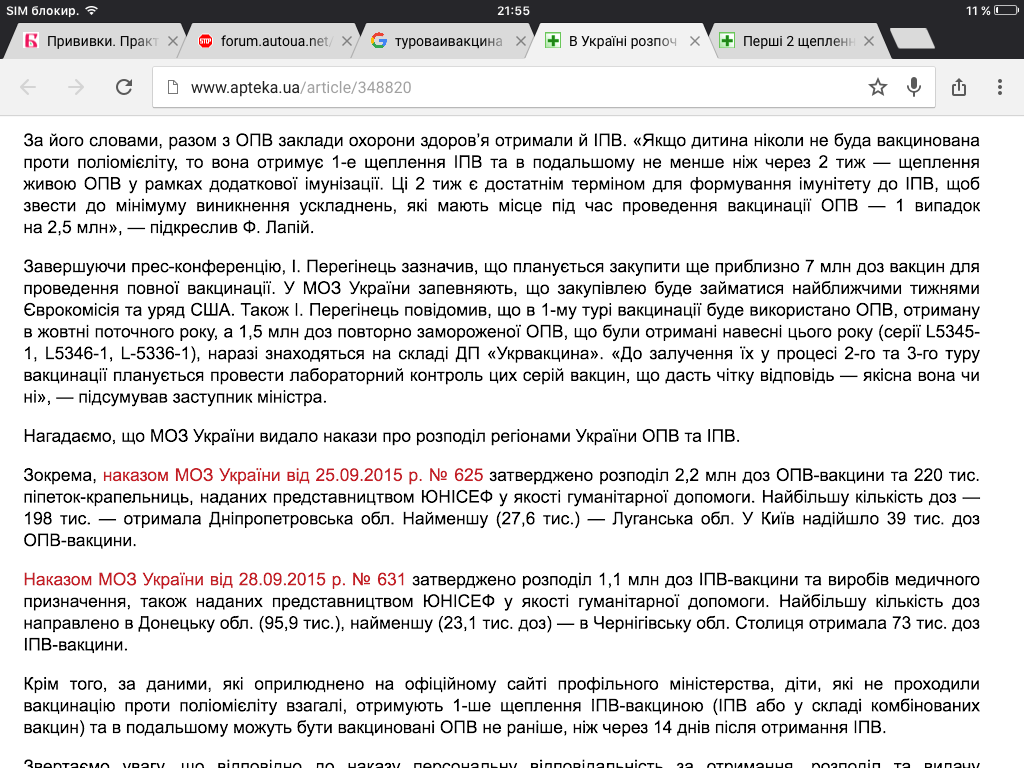Start voice search with the microphone icon
The image size is (1024, 768).
pos(913,87)
